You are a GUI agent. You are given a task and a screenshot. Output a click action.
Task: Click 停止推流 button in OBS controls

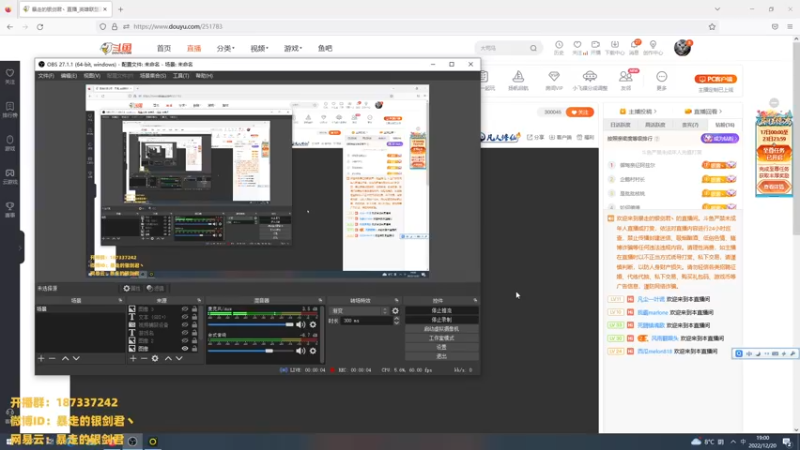pyautogui.click(x=441, y=311)
